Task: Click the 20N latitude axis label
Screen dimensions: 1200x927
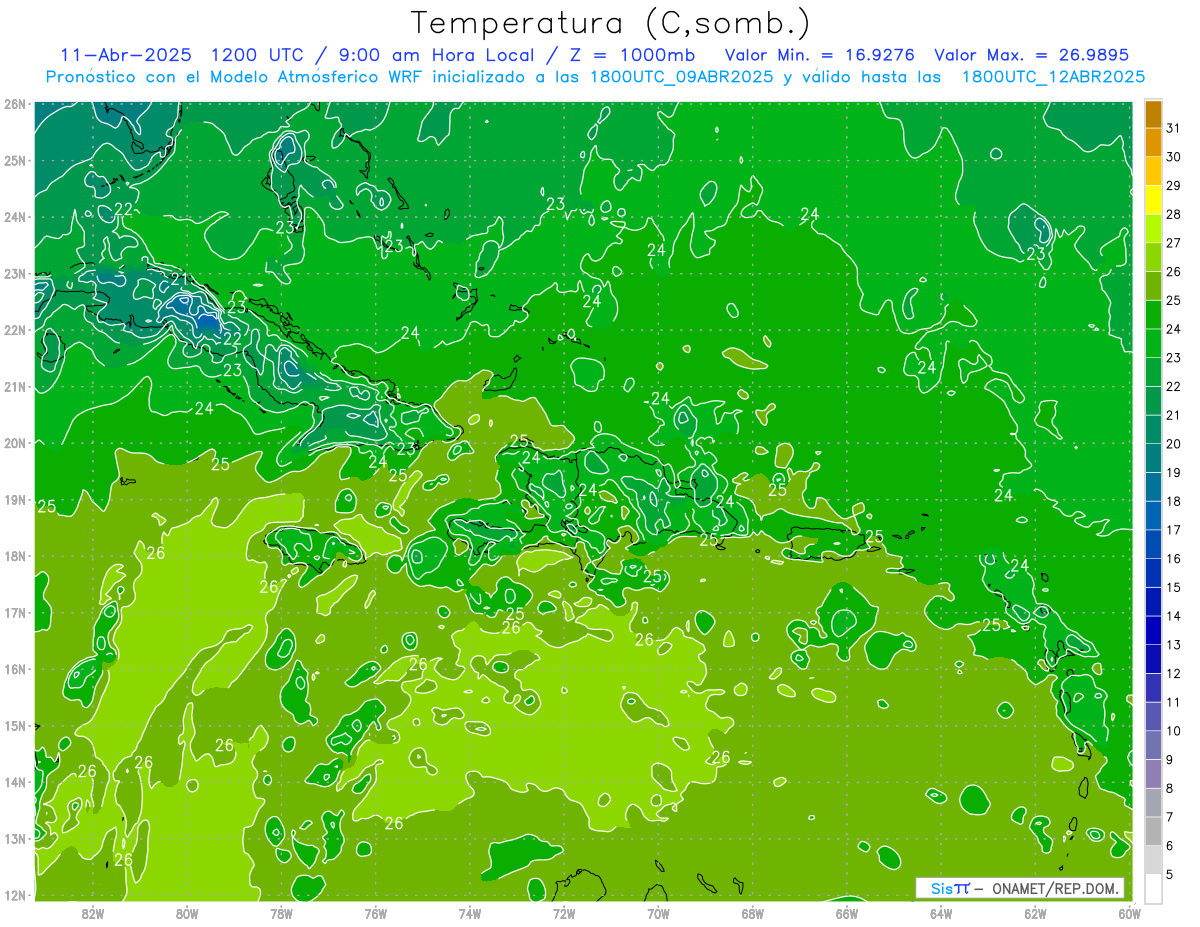Action: click(14, 443)
